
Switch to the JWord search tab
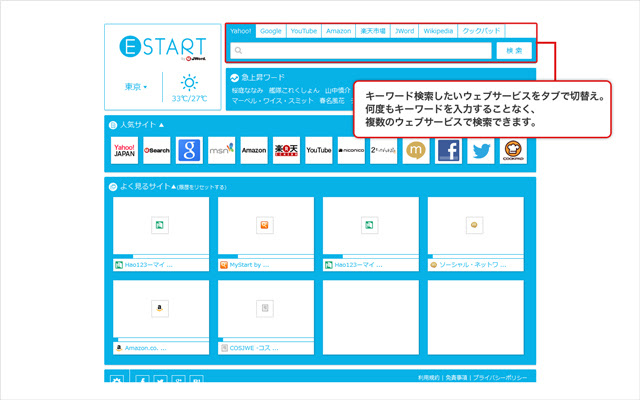[404, 31]
